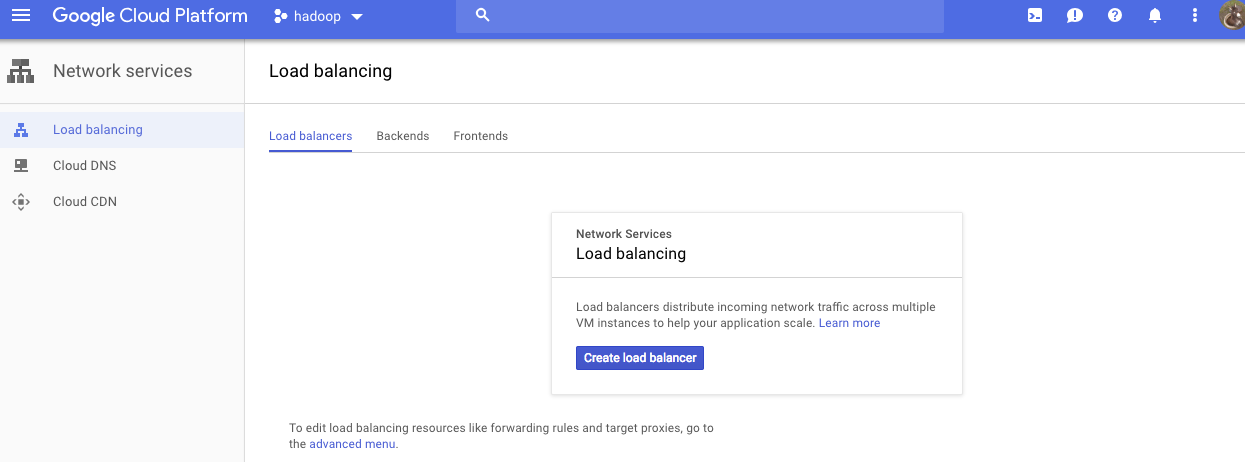The height and width of the screenshot is (462, 1245).
Task: Click the send feedback icon
Action: tap(1075, 16)
